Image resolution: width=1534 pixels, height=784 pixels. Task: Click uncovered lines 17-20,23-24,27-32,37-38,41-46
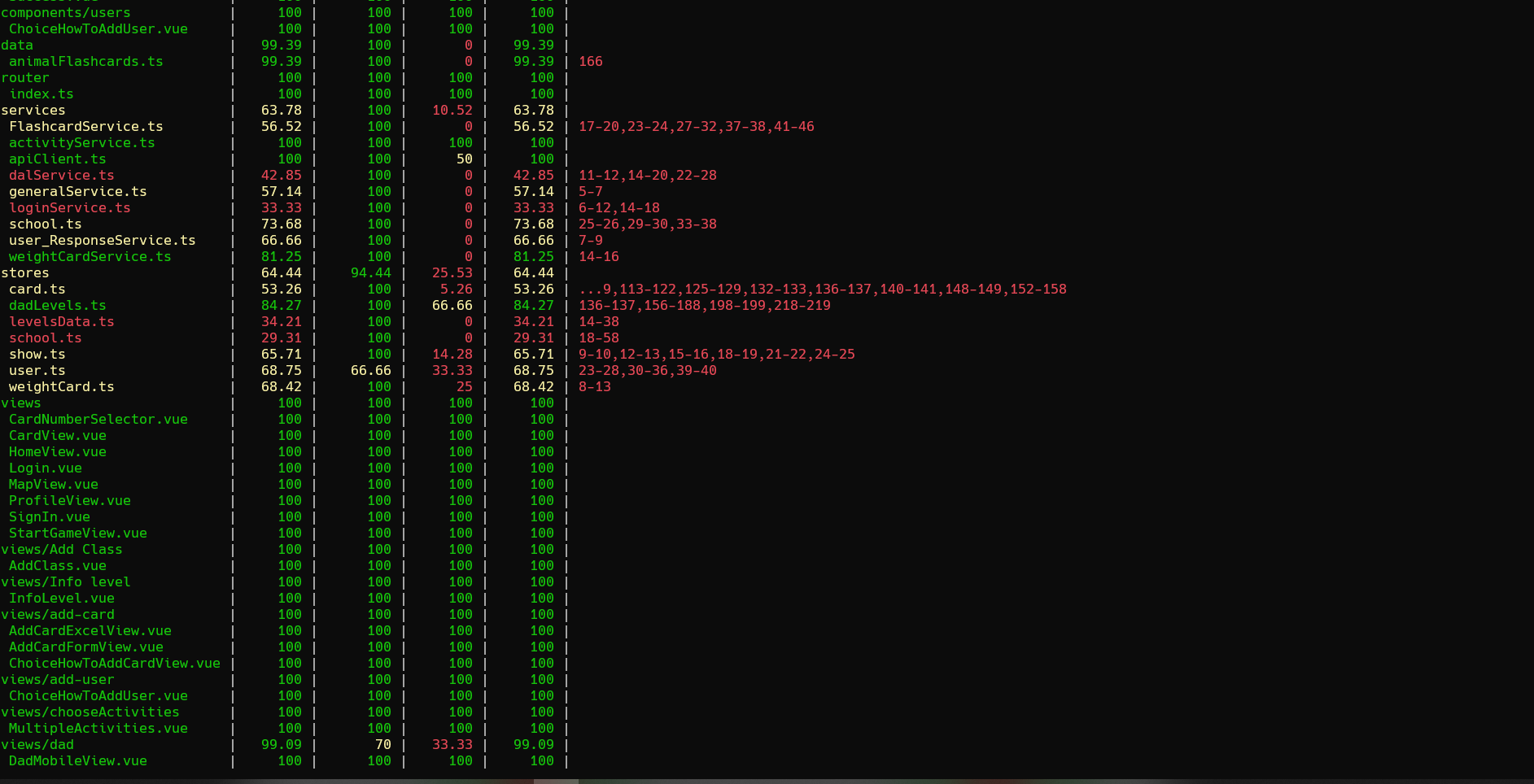(x=697, y=127)
